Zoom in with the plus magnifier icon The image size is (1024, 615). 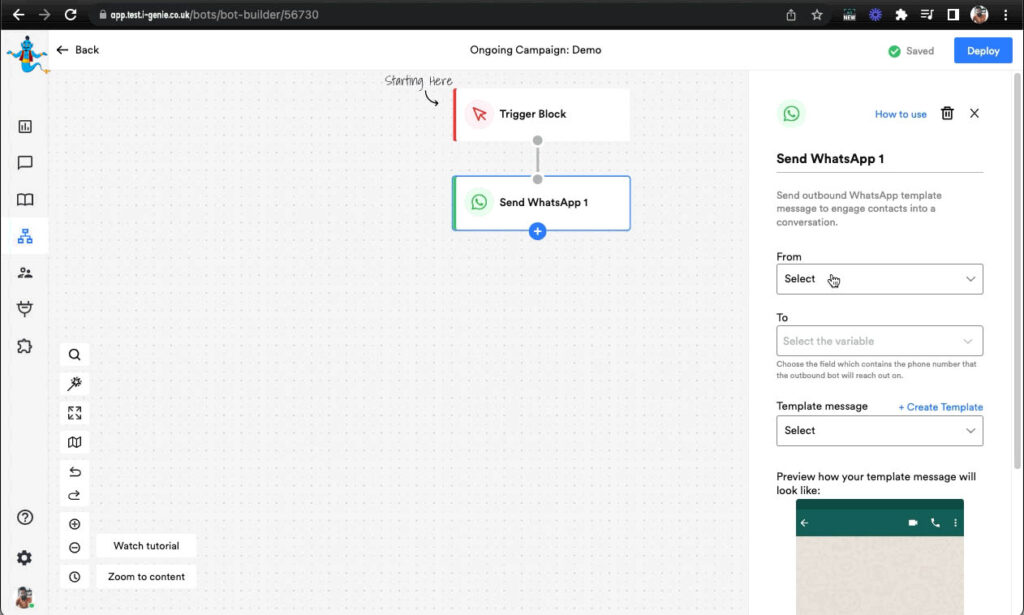point(75,524)
